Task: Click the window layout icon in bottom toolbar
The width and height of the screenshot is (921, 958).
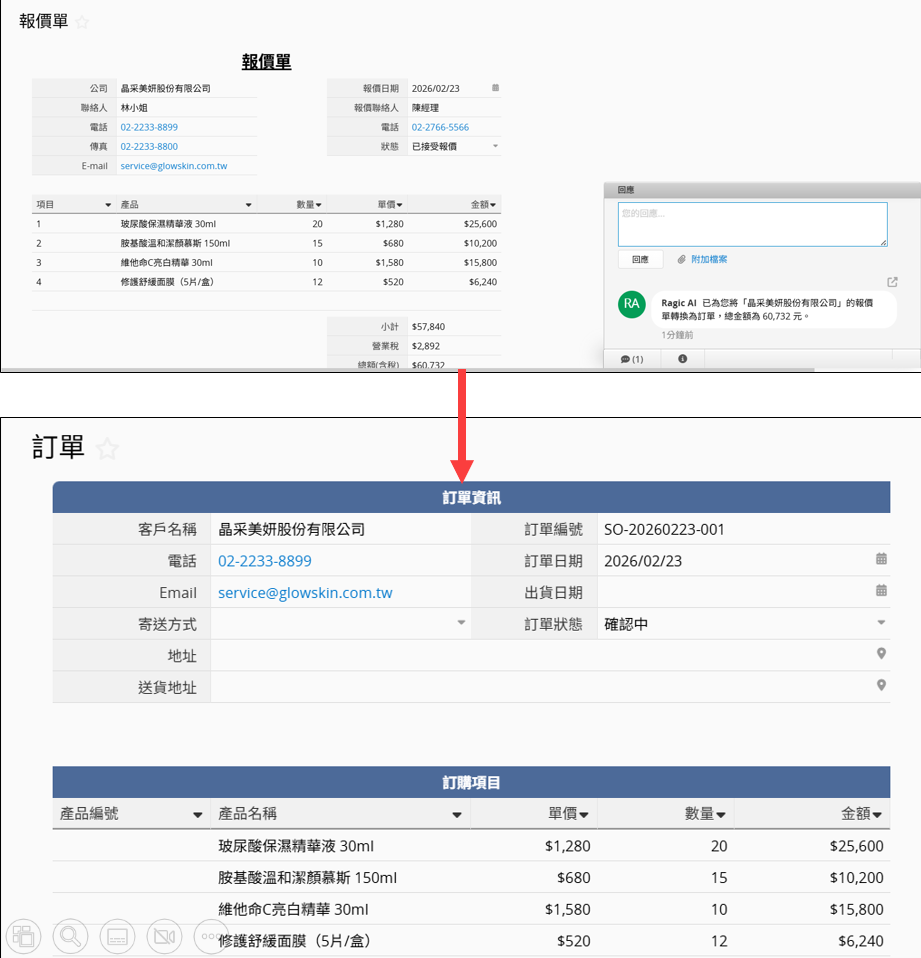Action: [x=23, y=936]
